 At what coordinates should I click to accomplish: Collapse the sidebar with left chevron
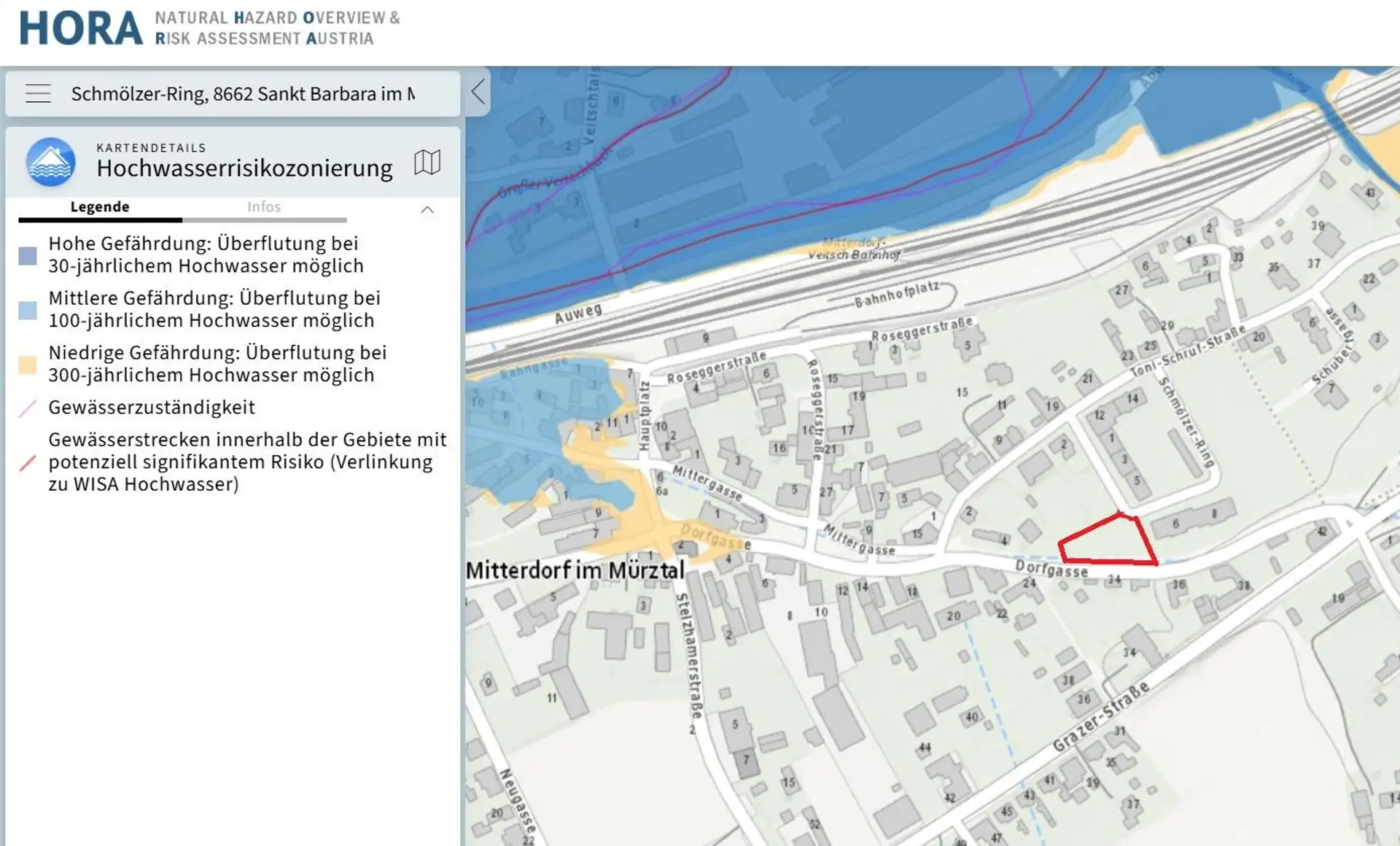[x=478, y=92]
